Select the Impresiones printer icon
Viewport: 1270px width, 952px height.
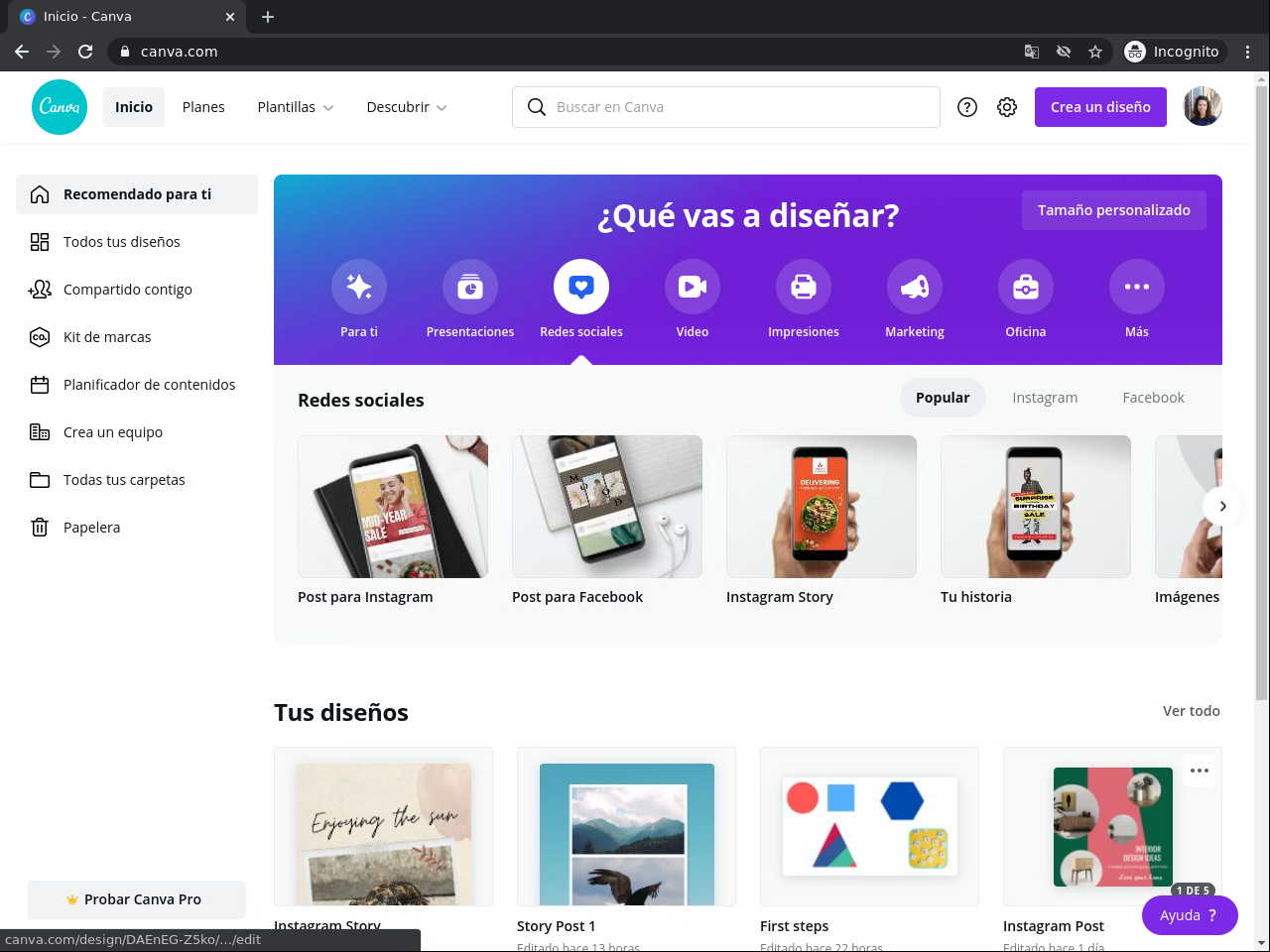[x=804, y=287]
